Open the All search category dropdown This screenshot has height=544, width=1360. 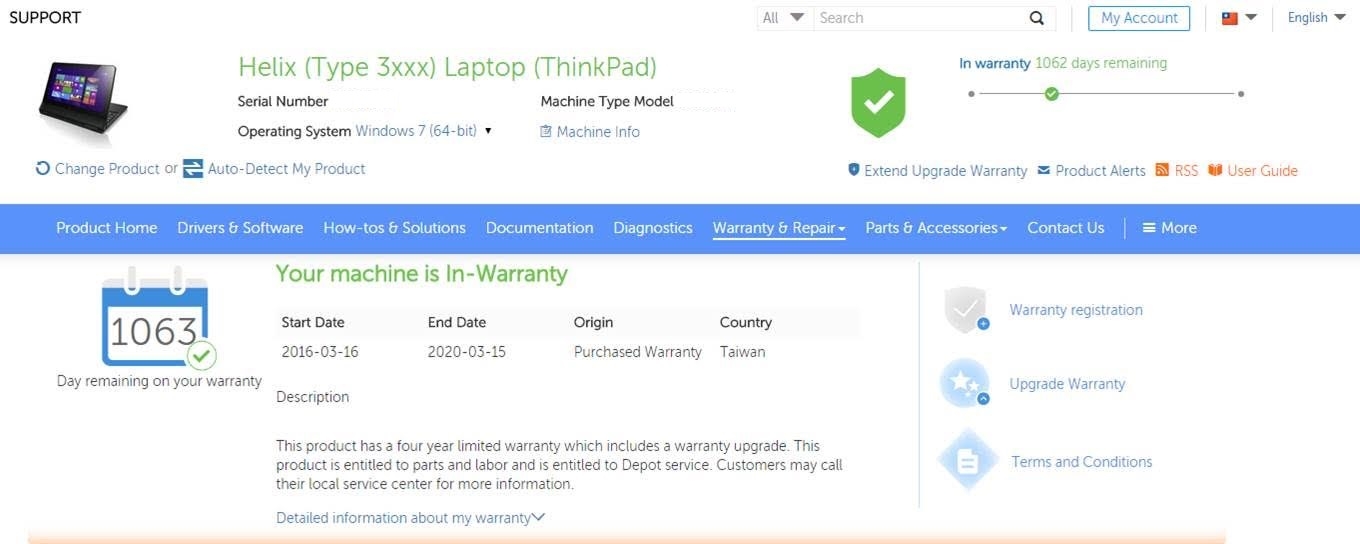click(784, 18)
